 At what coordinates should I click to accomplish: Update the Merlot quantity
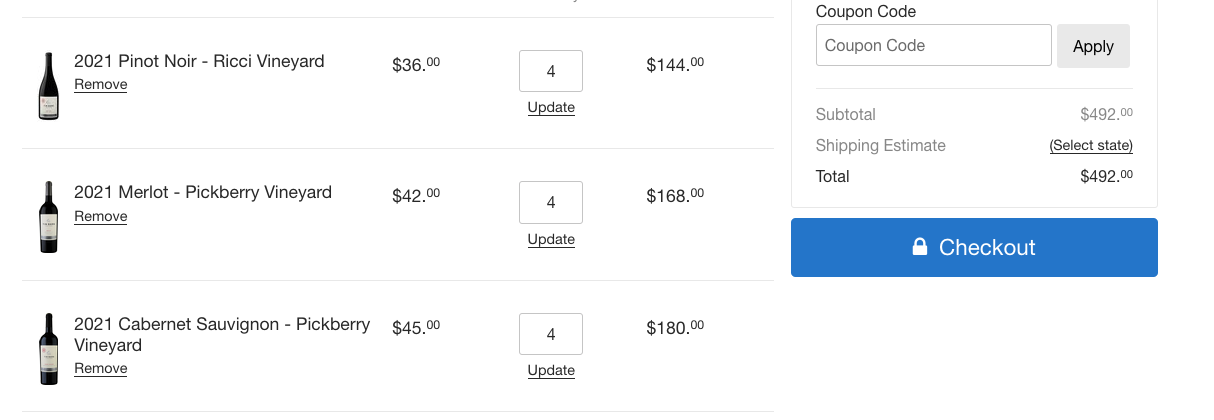coord(551,239)
